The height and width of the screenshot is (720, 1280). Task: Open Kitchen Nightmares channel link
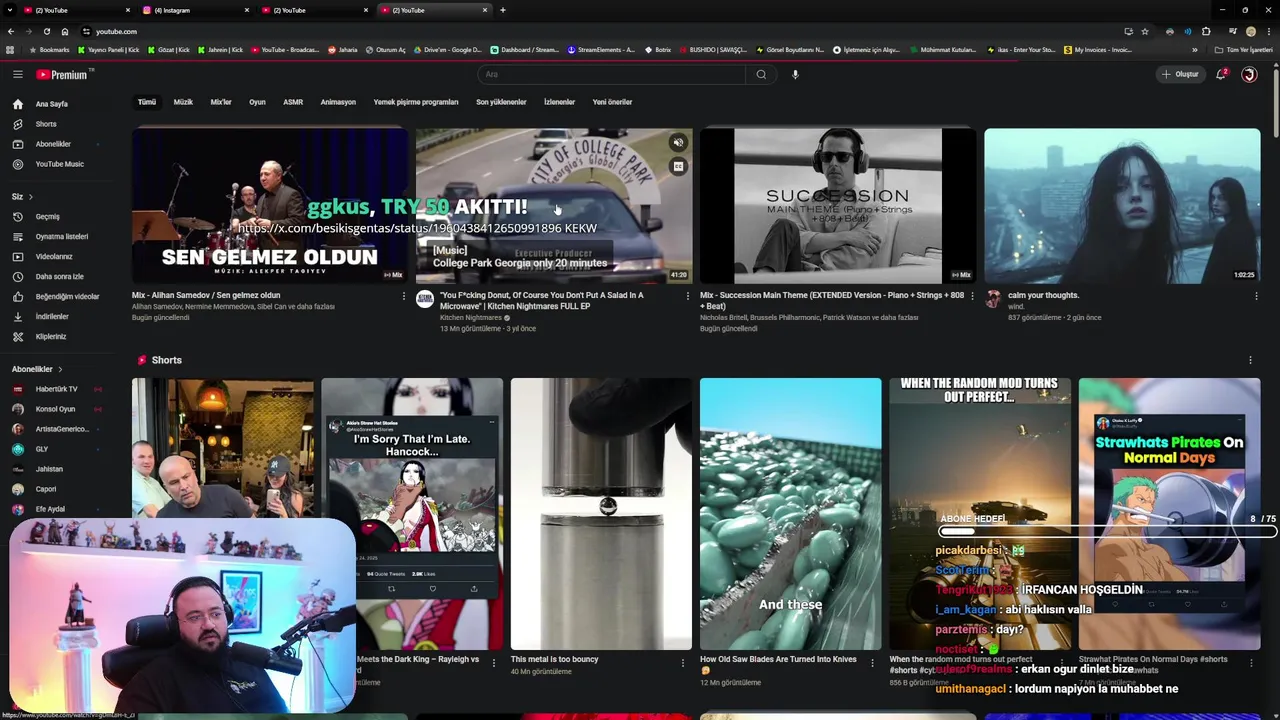click(471, 318)
